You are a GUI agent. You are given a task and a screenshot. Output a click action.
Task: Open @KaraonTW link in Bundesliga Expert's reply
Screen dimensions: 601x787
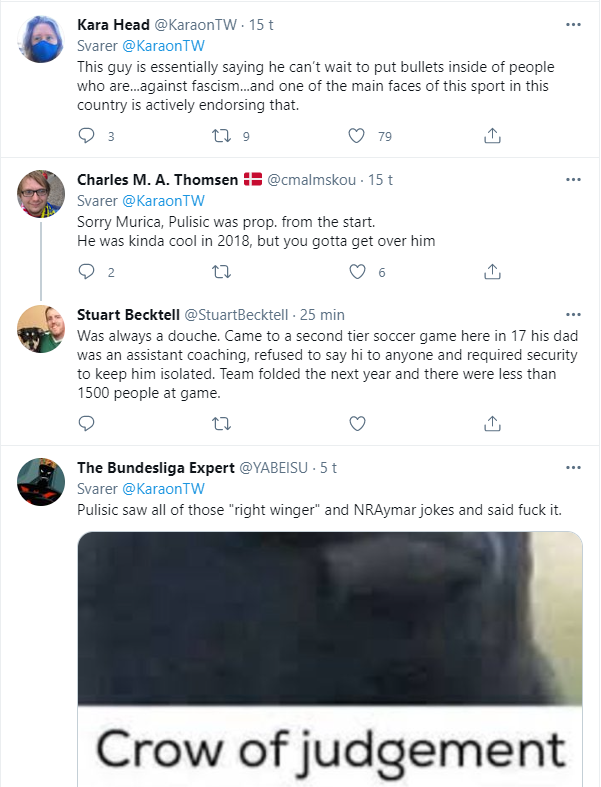tap(162, 489)
